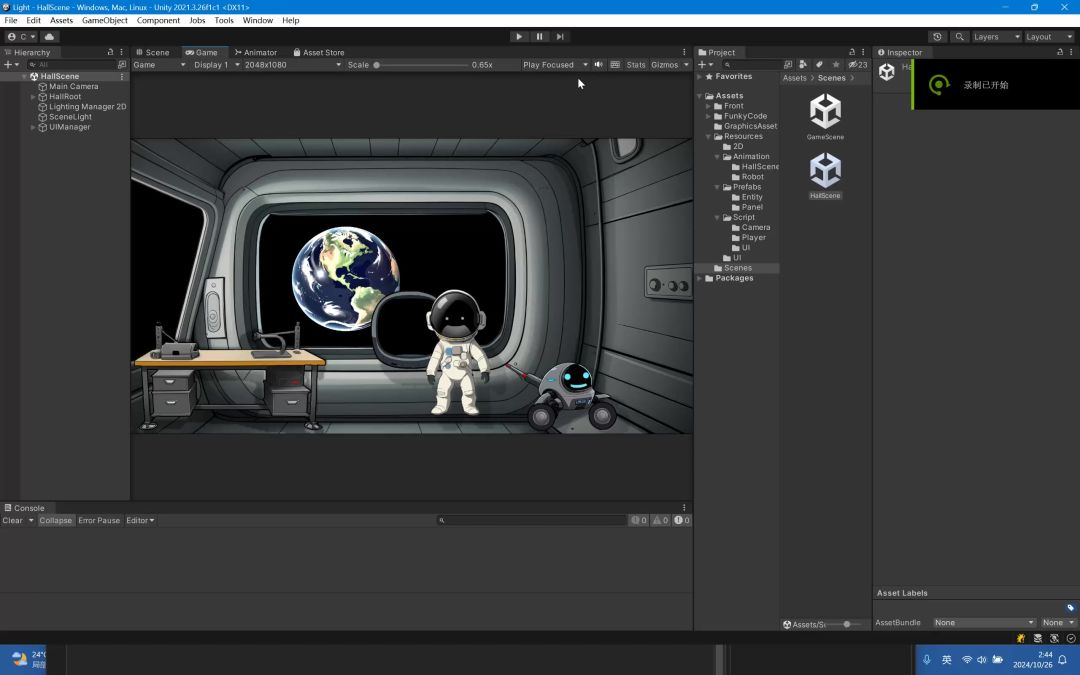Screen dimensions: 1080x675
Task: Open the Component menu
Action: click(x=158, y=21)
